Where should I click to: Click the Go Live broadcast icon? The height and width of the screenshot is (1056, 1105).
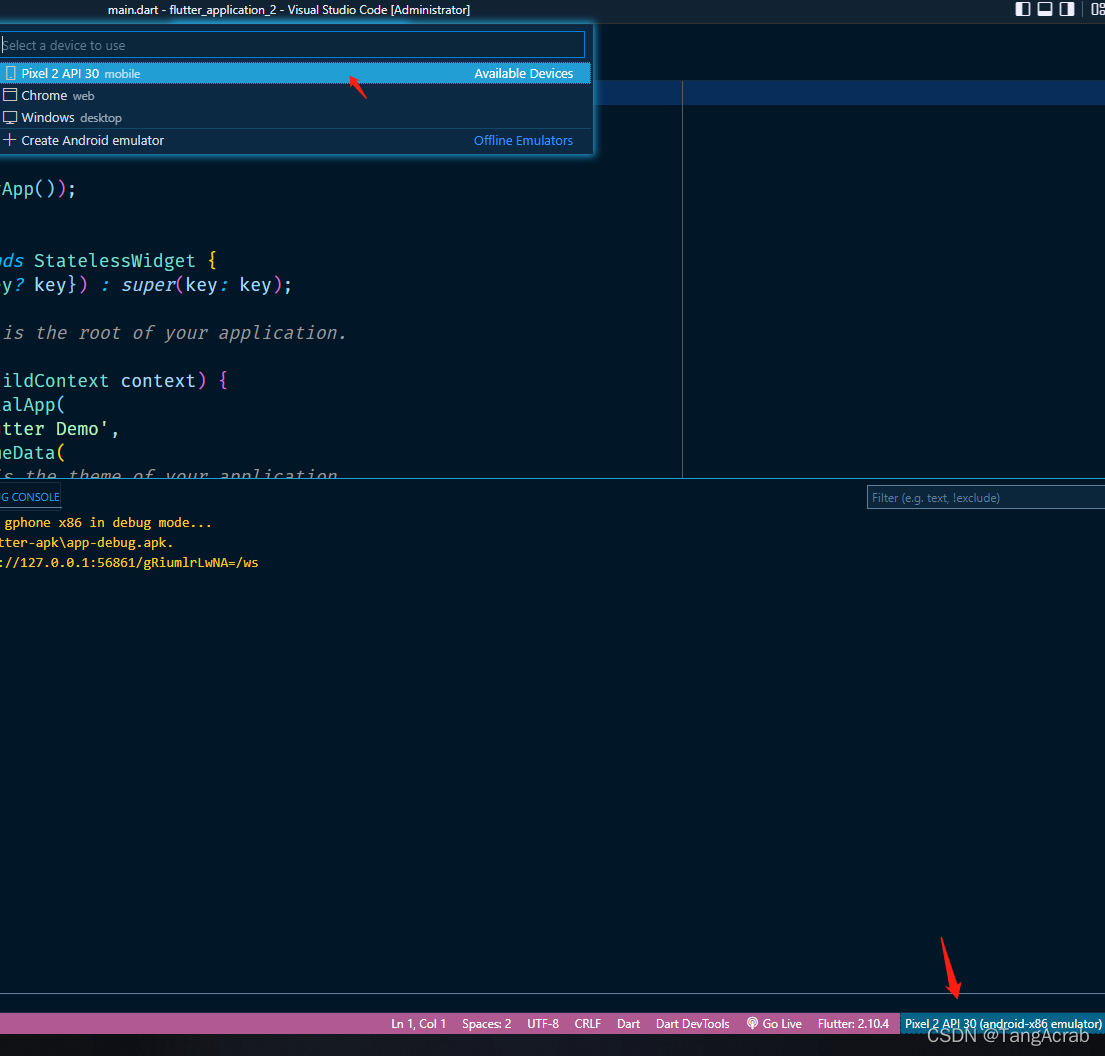click(x=752, y=1024)
